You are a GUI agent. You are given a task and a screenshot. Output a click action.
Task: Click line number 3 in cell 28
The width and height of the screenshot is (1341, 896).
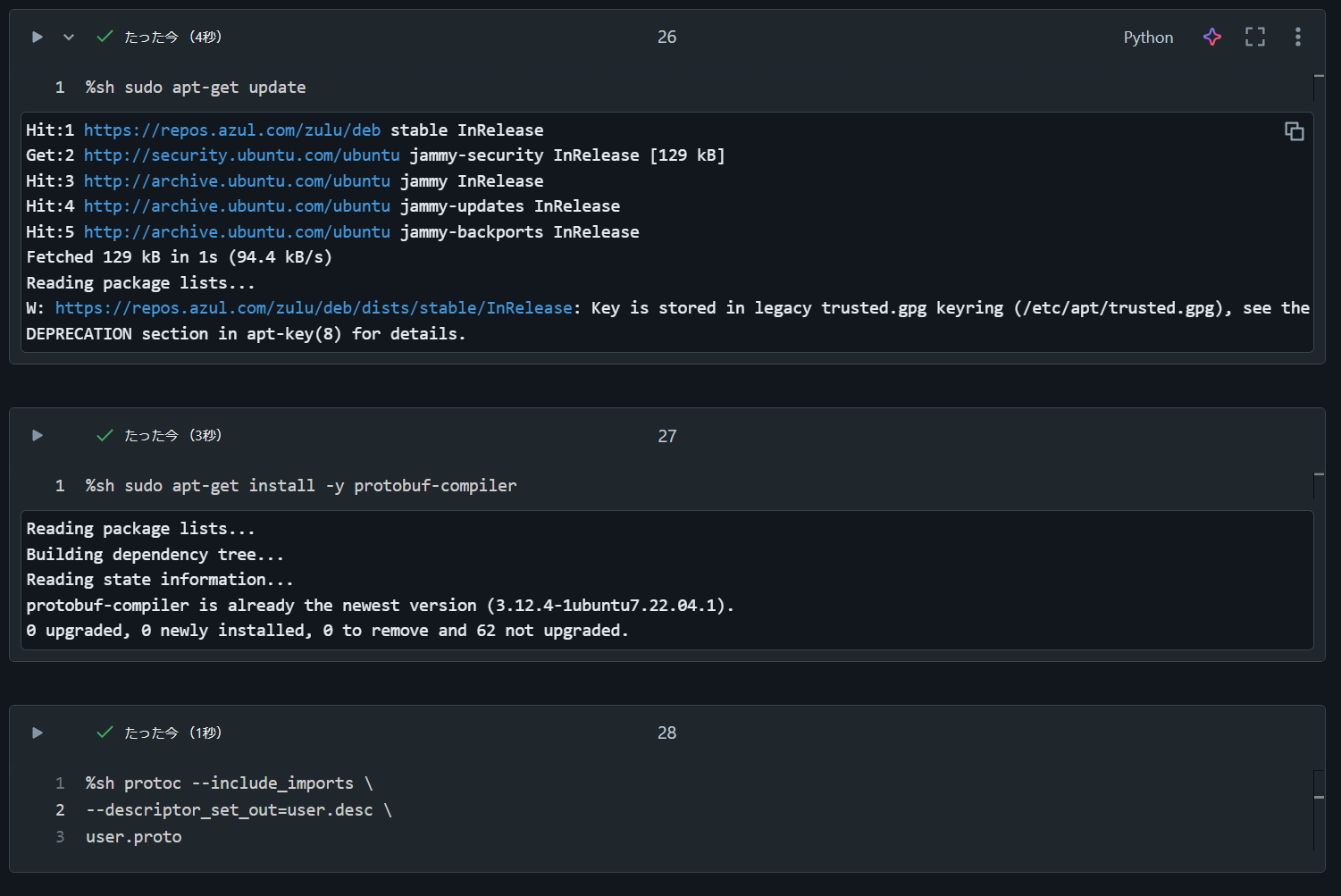click(60, 837)
